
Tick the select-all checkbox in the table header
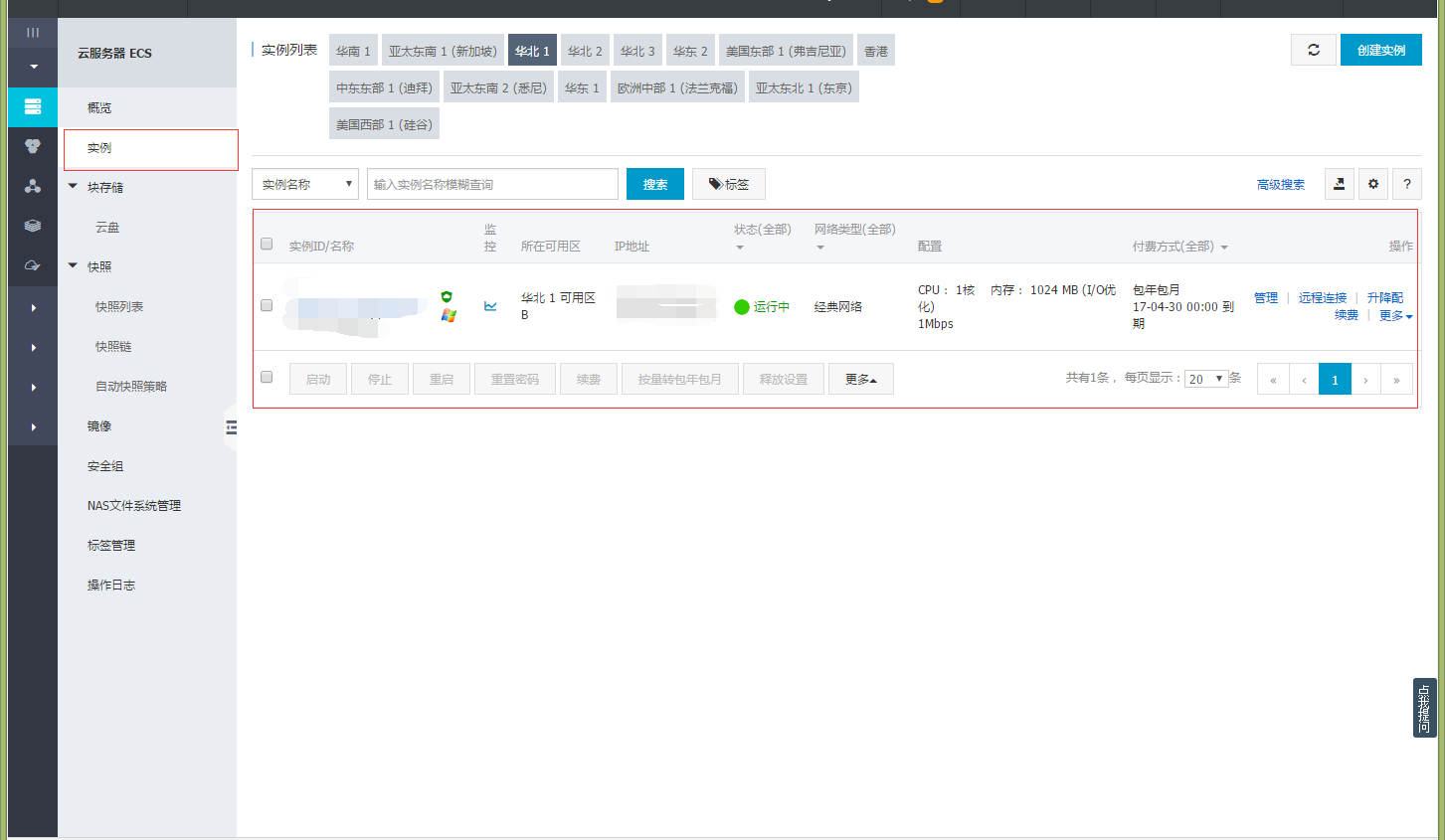267,244
